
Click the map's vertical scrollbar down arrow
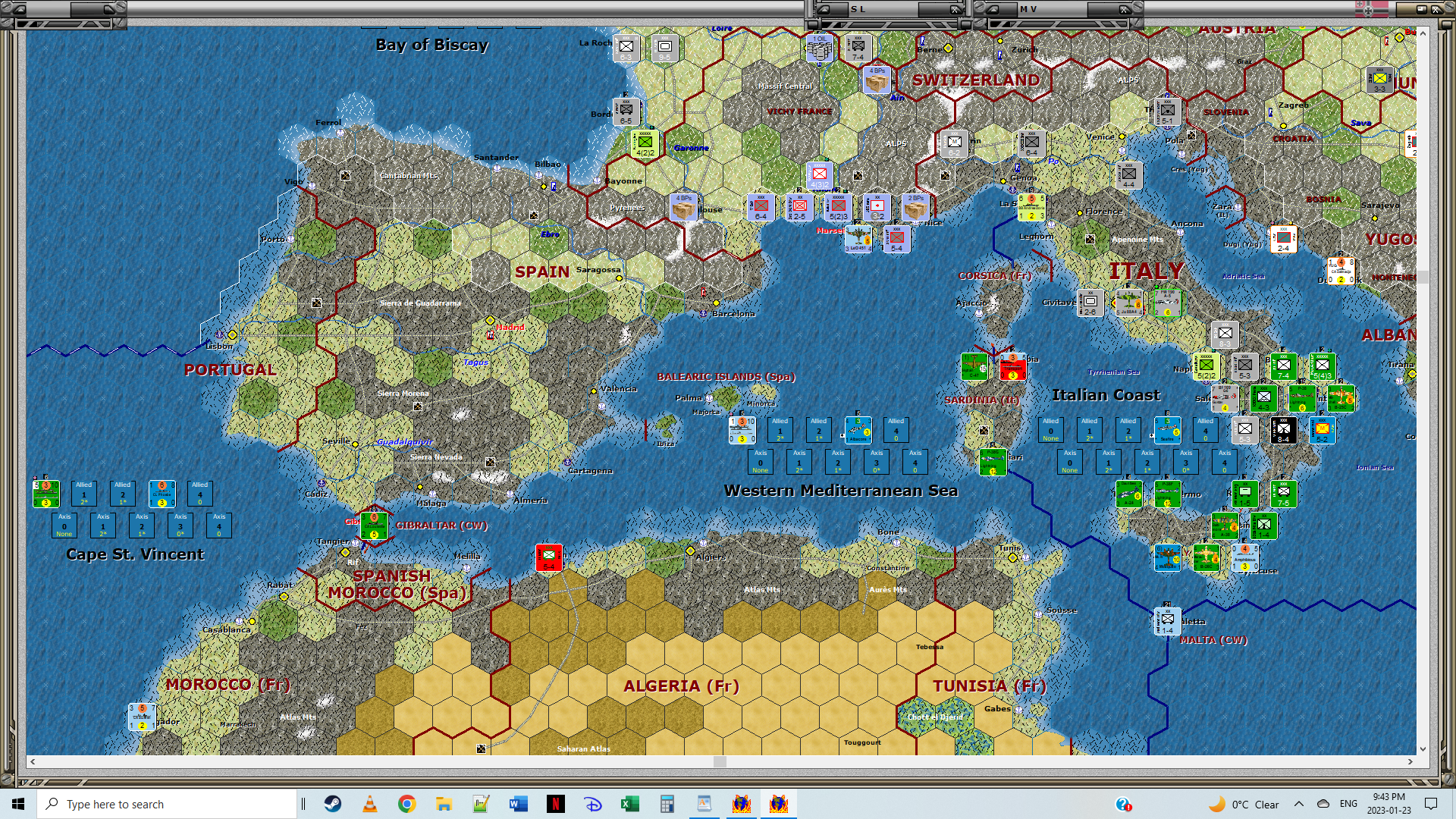pos(1423,749)
